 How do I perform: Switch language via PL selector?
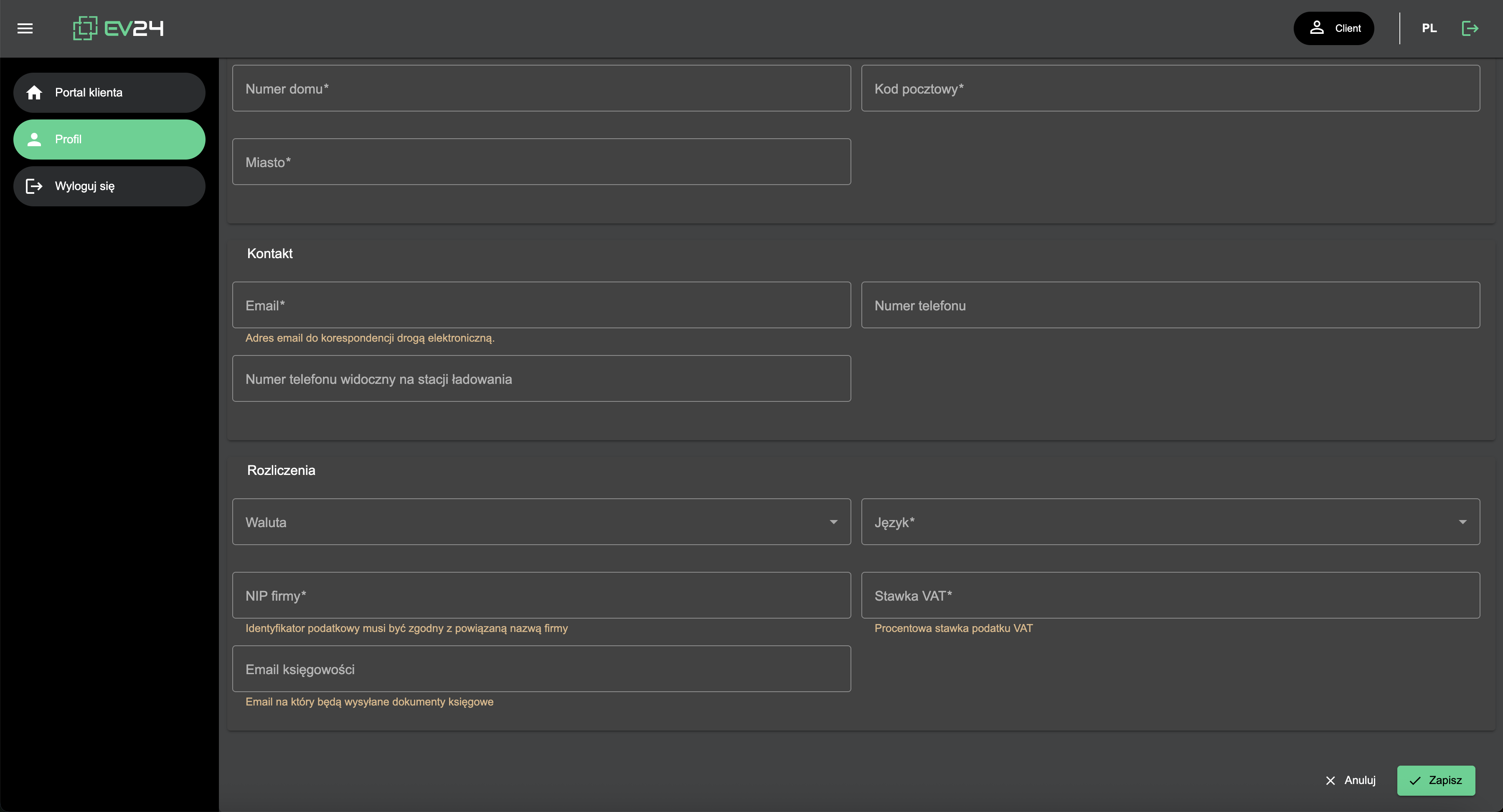[x=1429, y=28]
